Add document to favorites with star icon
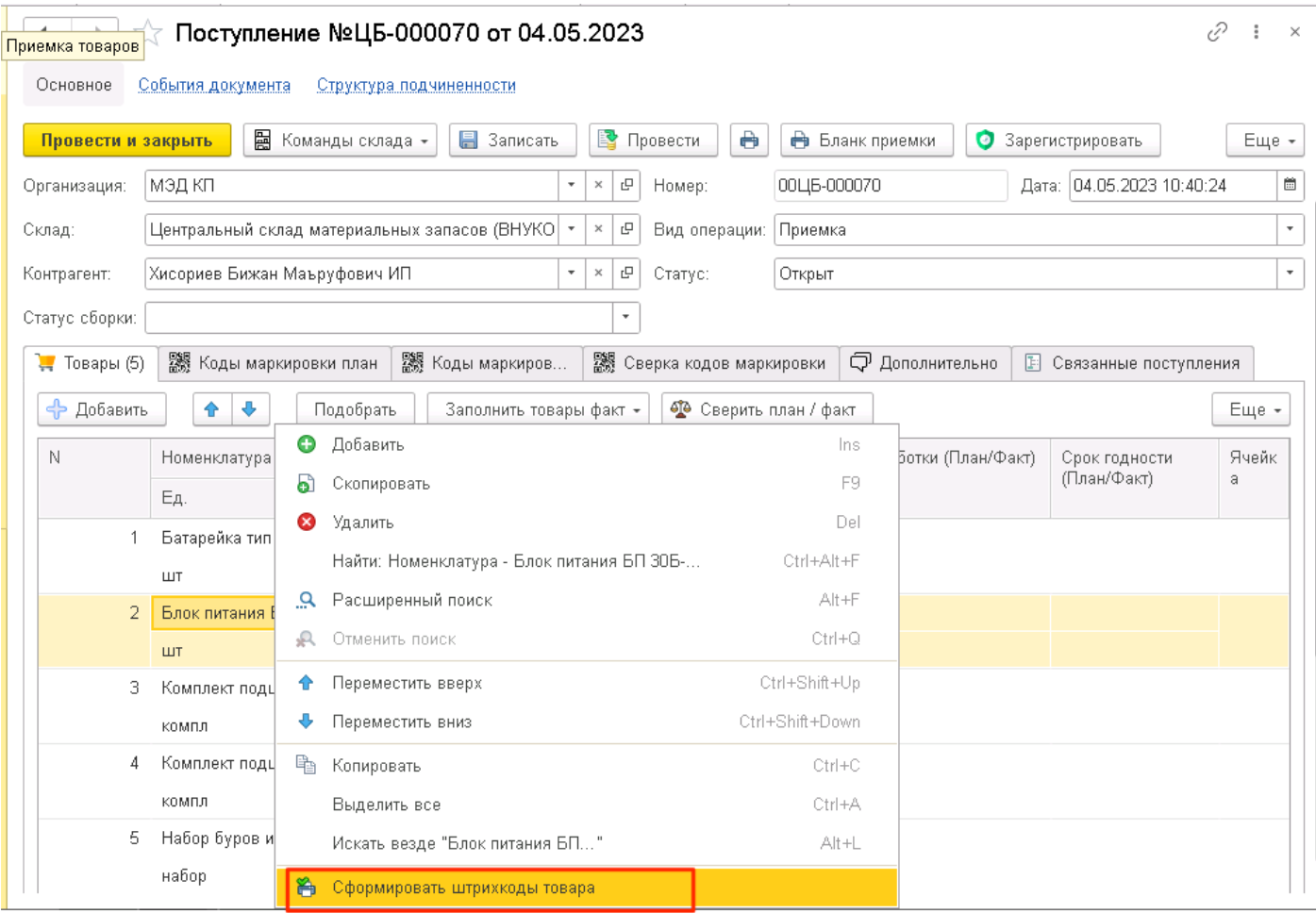 (x=151, y=32)
